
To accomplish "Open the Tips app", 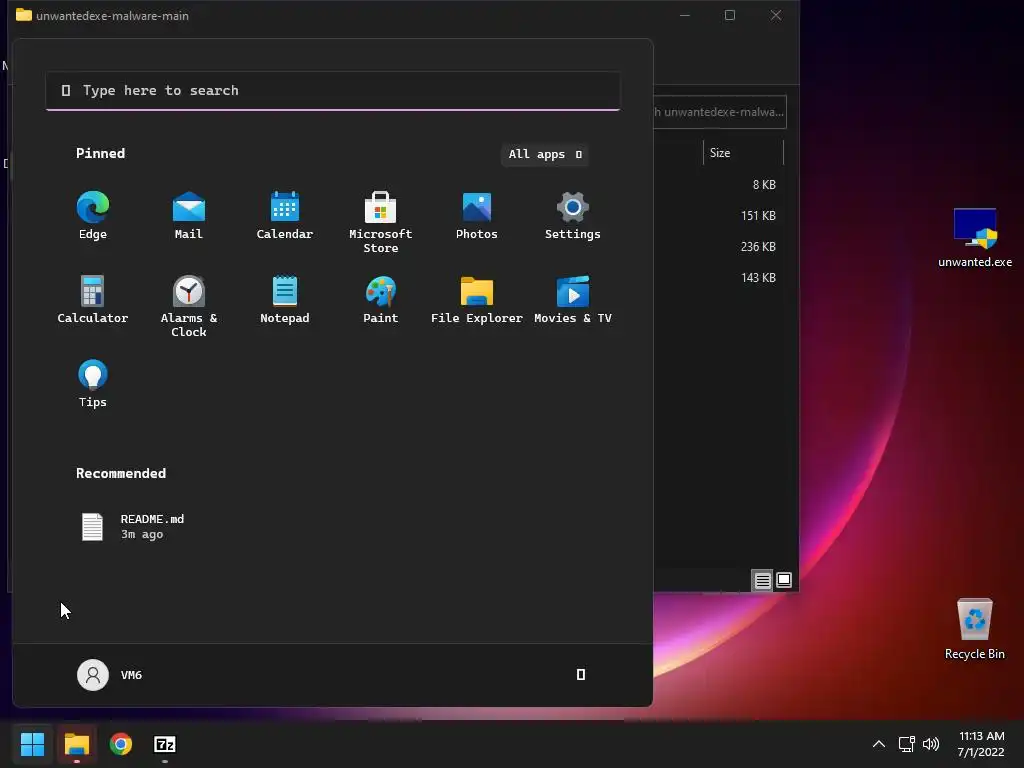I will (93, 384).
